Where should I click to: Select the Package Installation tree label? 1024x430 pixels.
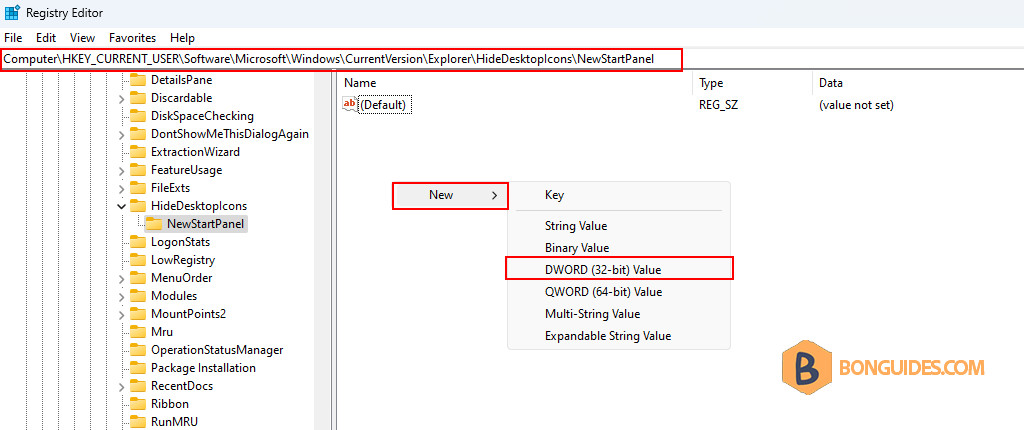click(203, 368)
